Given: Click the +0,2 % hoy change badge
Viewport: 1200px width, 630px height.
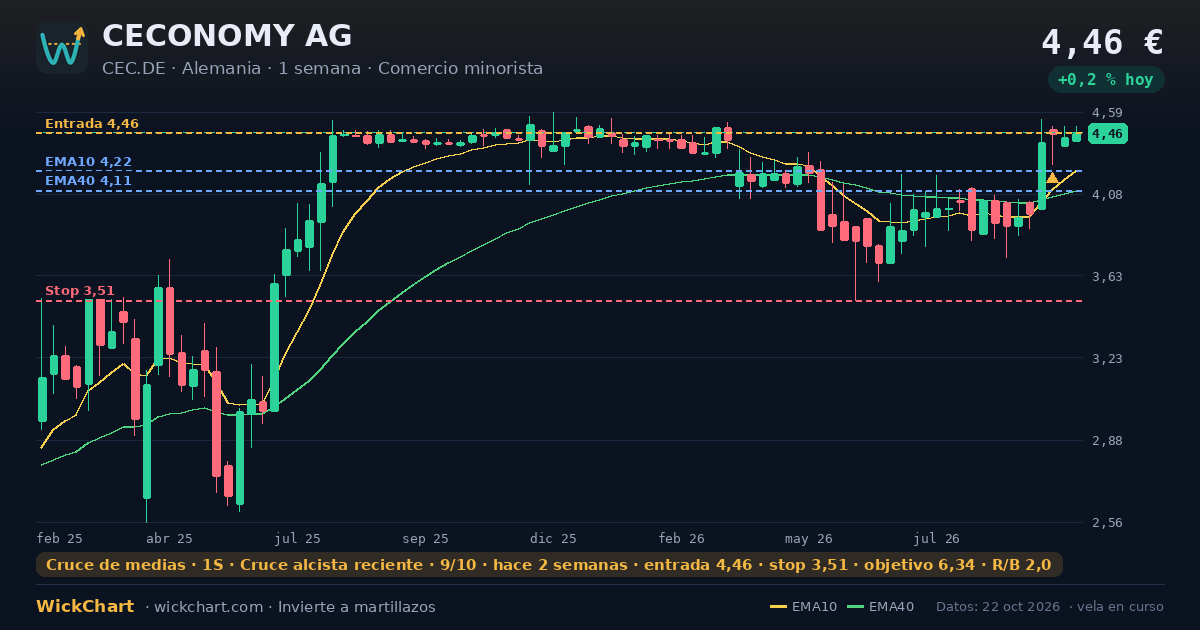Looking at the screenshot, I should (x=1105, y=79).
